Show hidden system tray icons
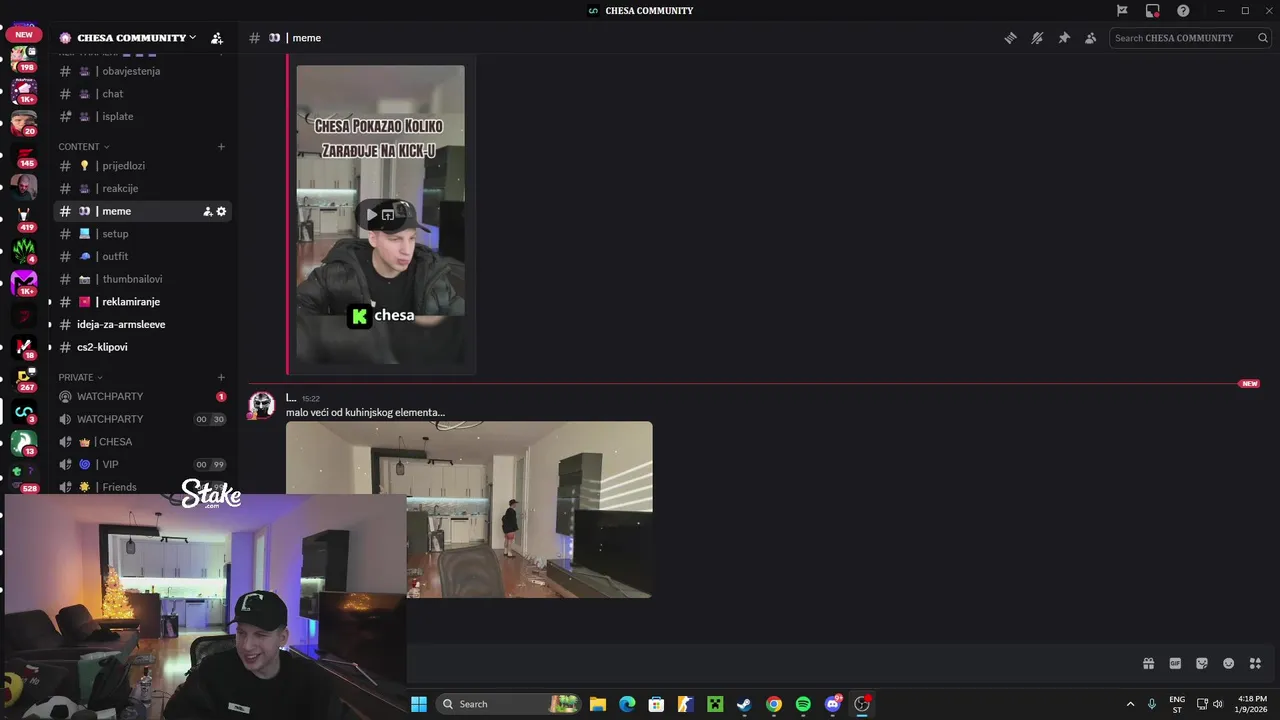Viewport: 1280px width, 720px height. (x=1130, y=704)
